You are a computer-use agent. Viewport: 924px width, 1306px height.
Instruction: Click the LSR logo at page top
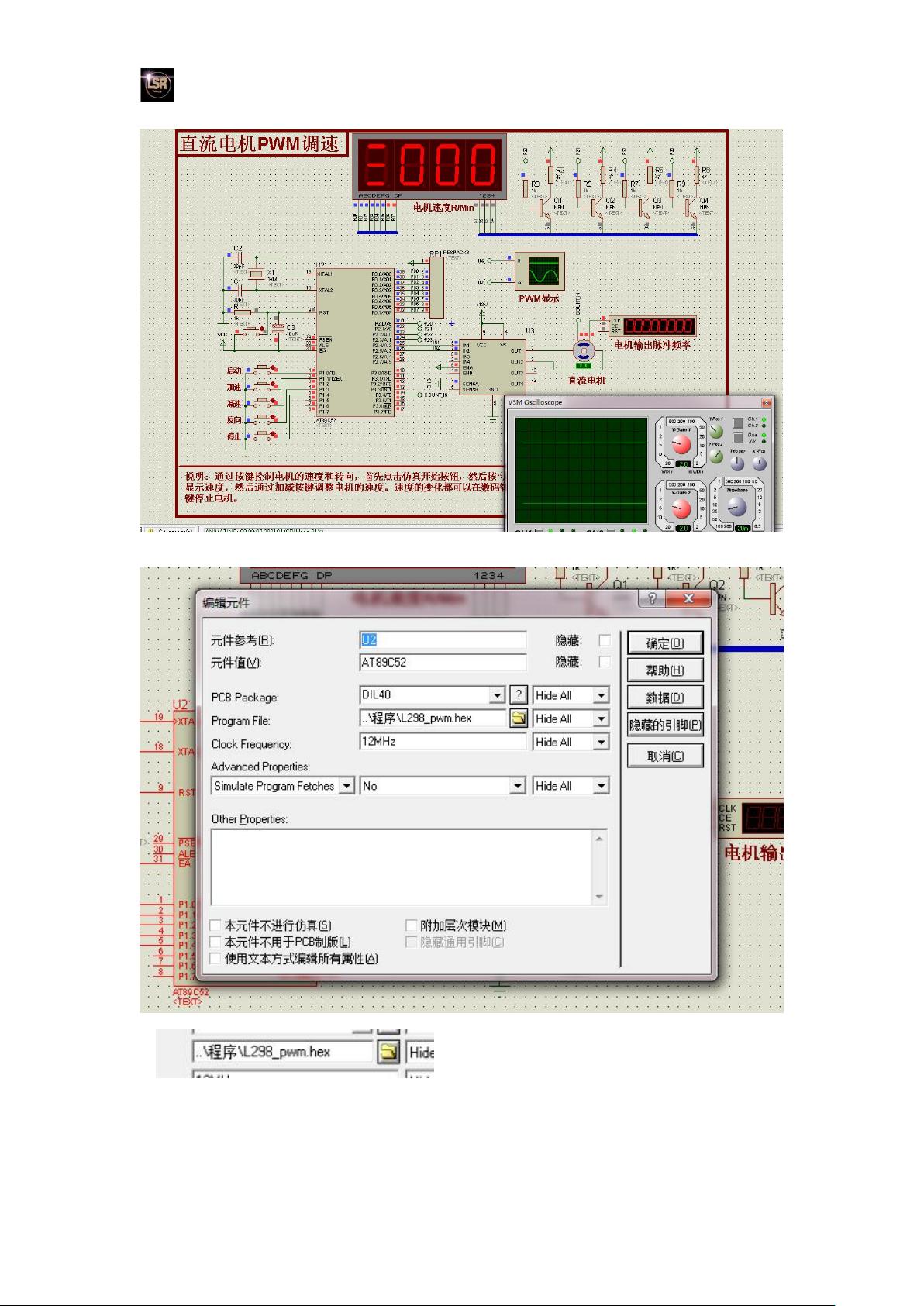pos(157,85)
